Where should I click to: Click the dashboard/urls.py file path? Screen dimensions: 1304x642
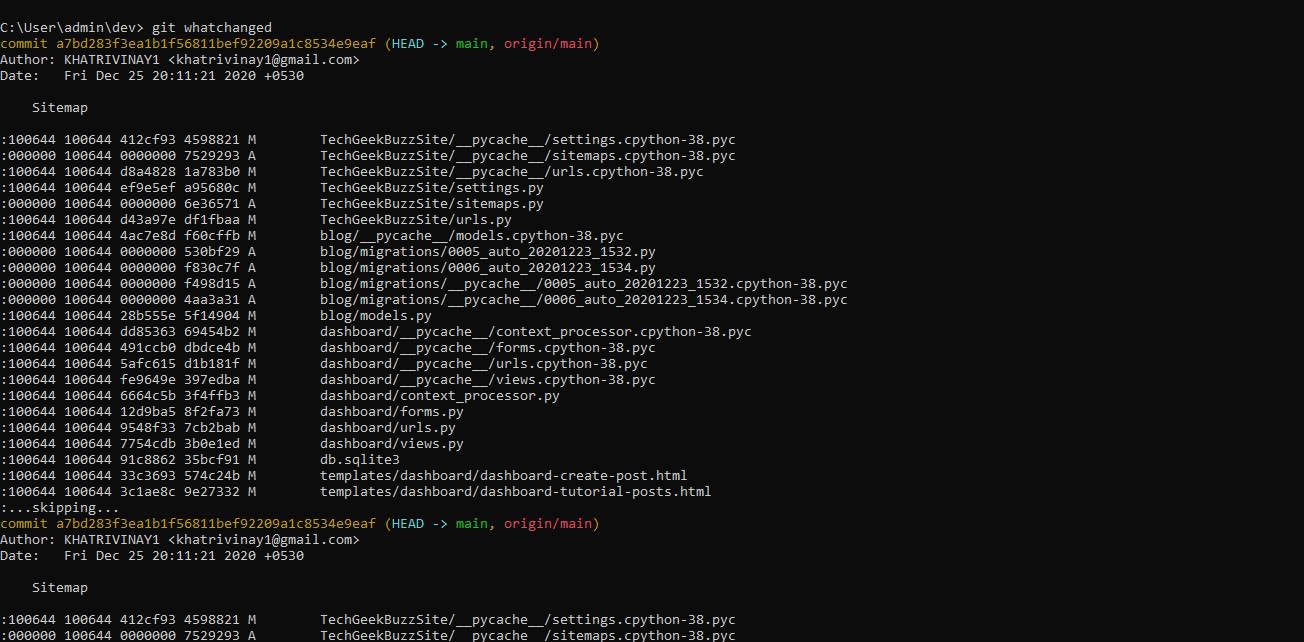pos(387,427)
